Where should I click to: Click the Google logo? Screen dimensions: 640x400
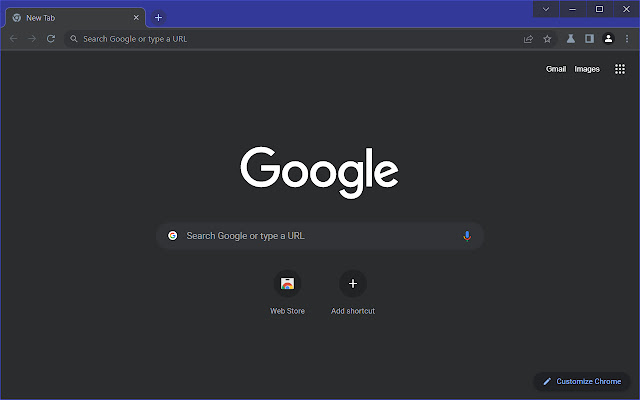click(319, 172)
